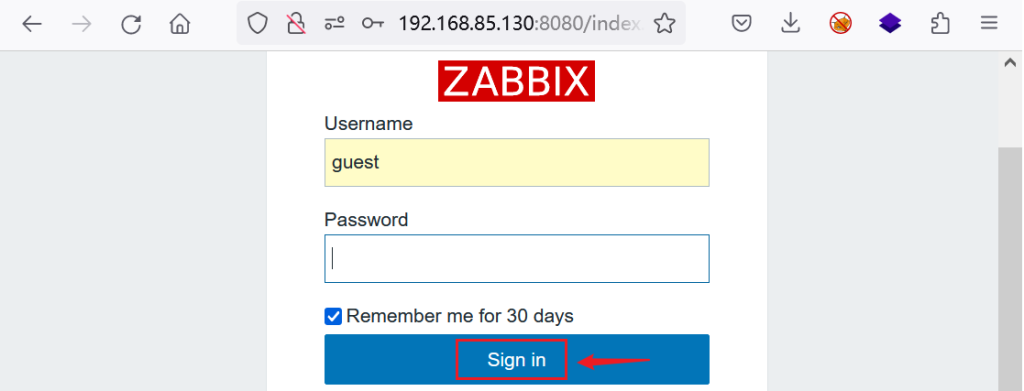Click the forward navigation arrow

click(x=82, y=25)
